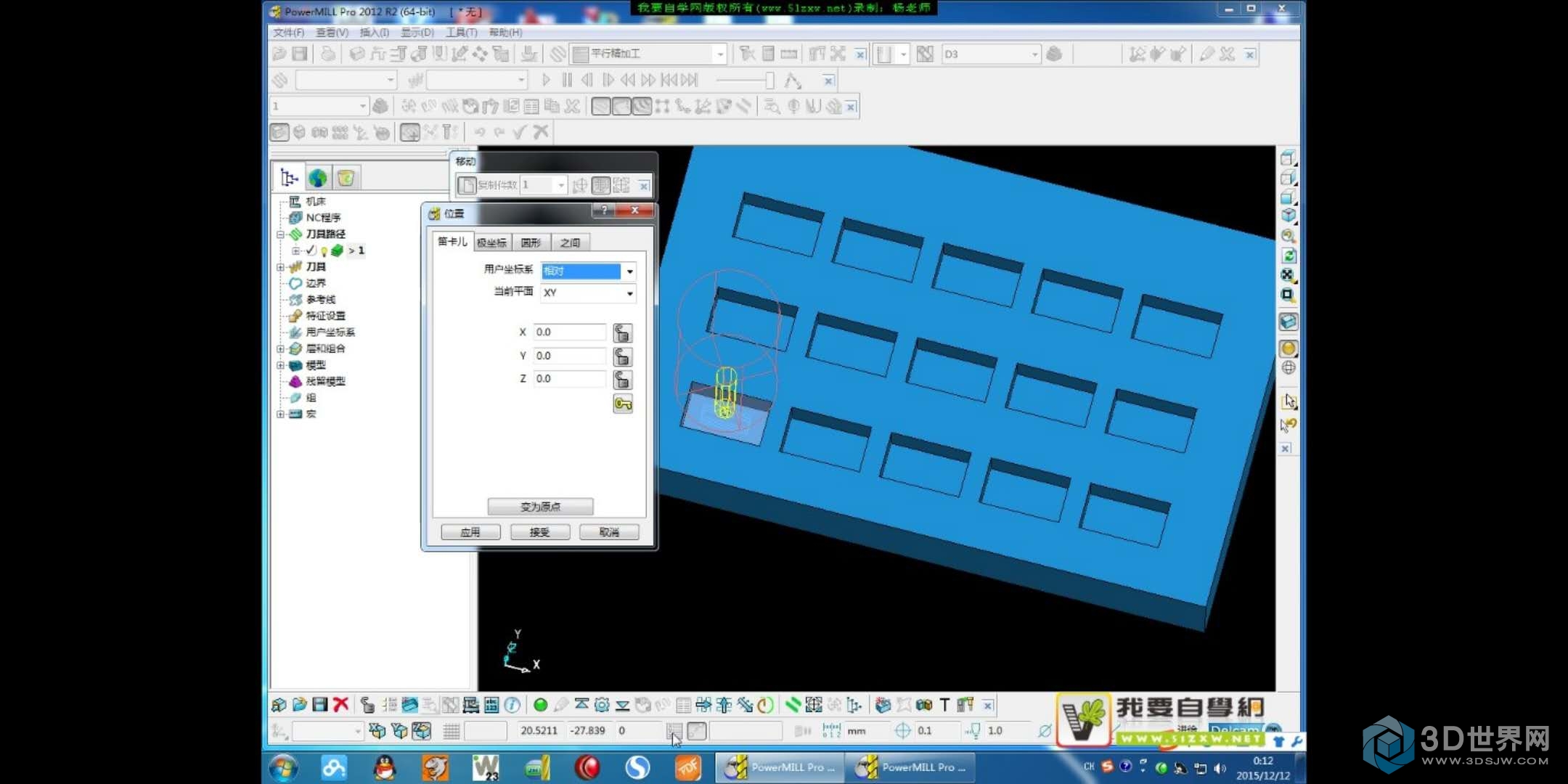The height and width of the screenshot is (784, 1568).
Task: Lock the X coordinate value
Action: (x=623, y=333)
